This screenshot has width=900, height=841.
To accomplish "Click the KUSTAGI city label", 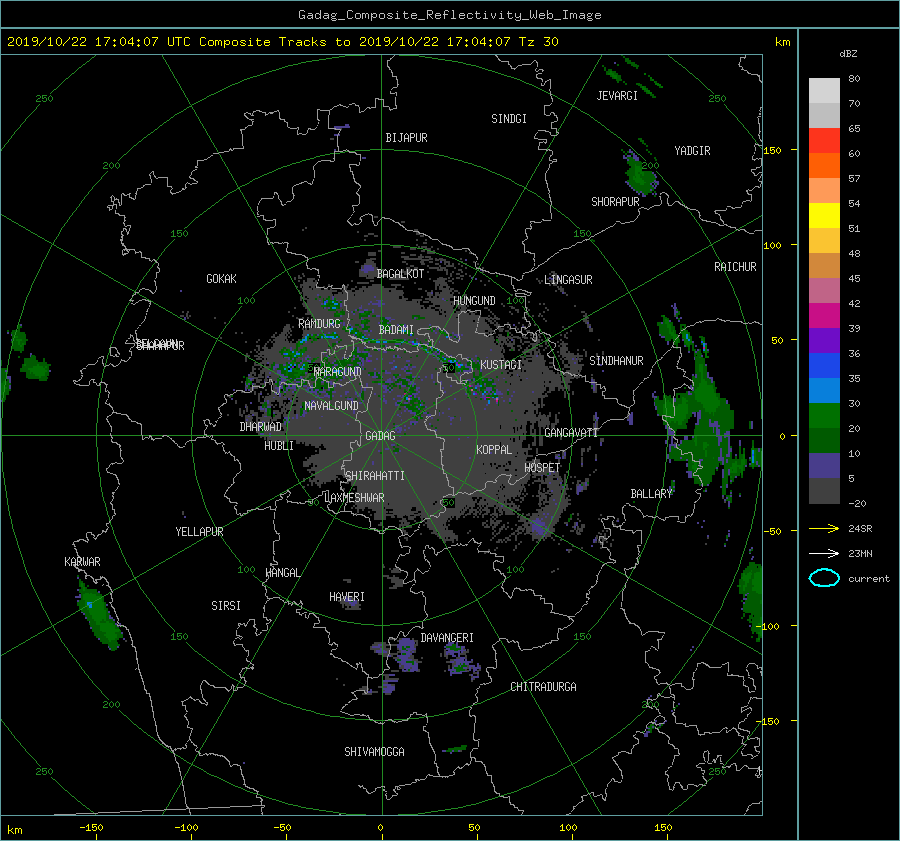I will coord(501,365).
